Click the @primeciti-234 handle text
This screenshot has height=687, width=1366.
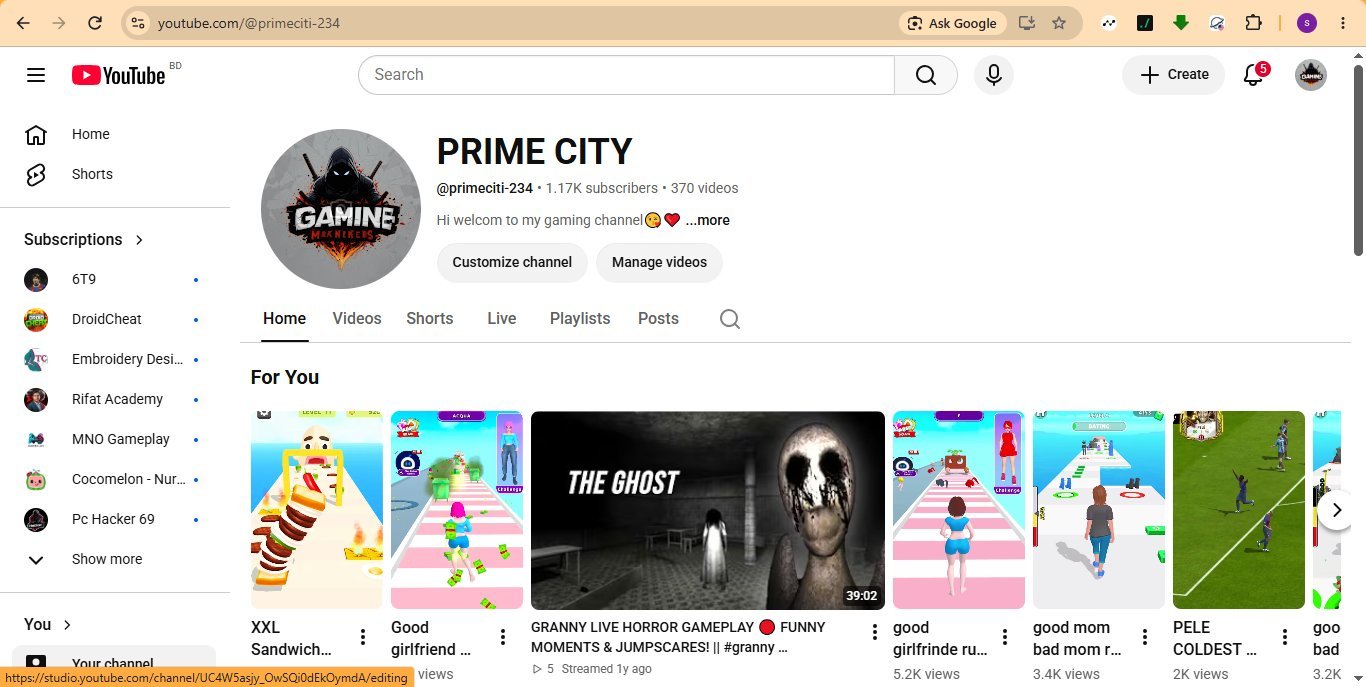[x=485, y=188]
